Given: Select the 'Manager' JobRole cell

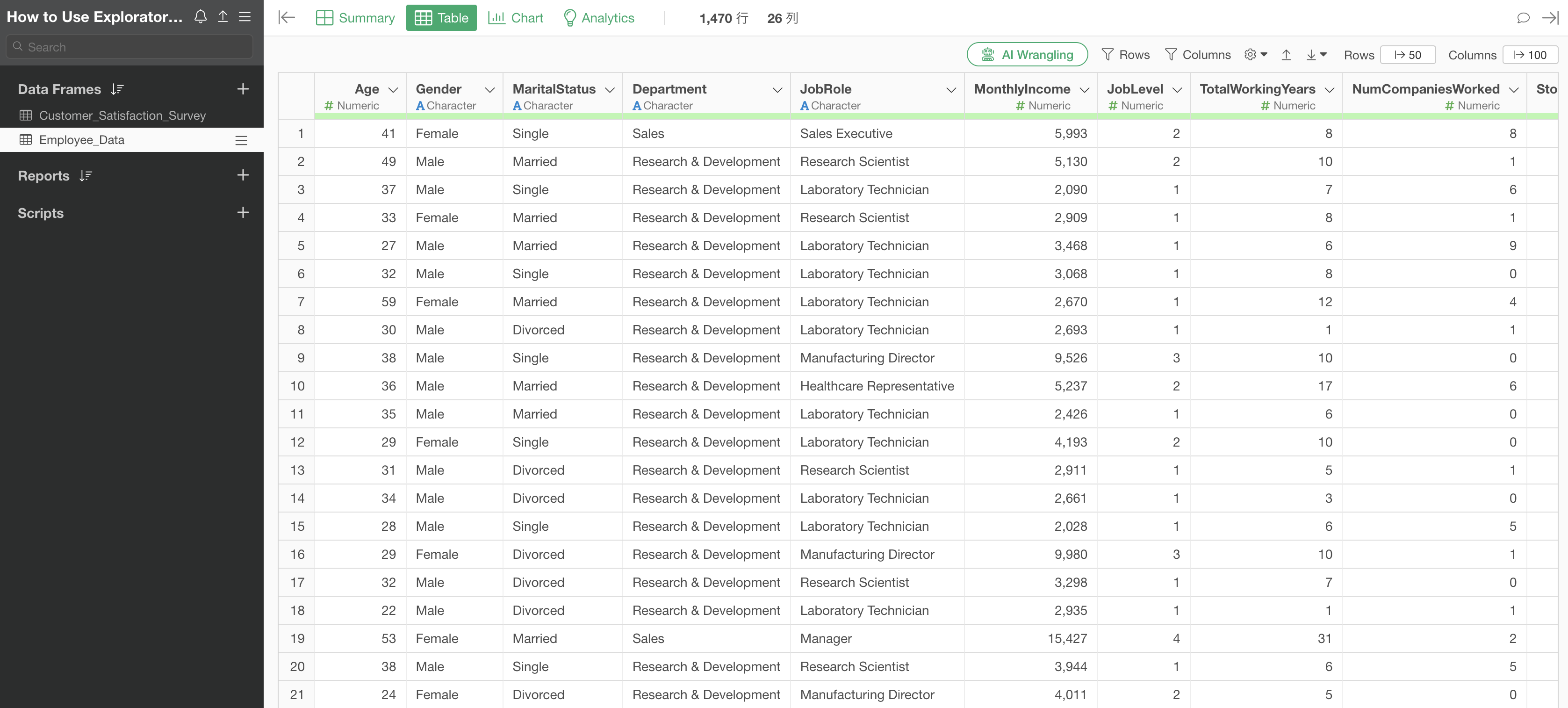Looking at the screenshot, I should tap(877, 639).
